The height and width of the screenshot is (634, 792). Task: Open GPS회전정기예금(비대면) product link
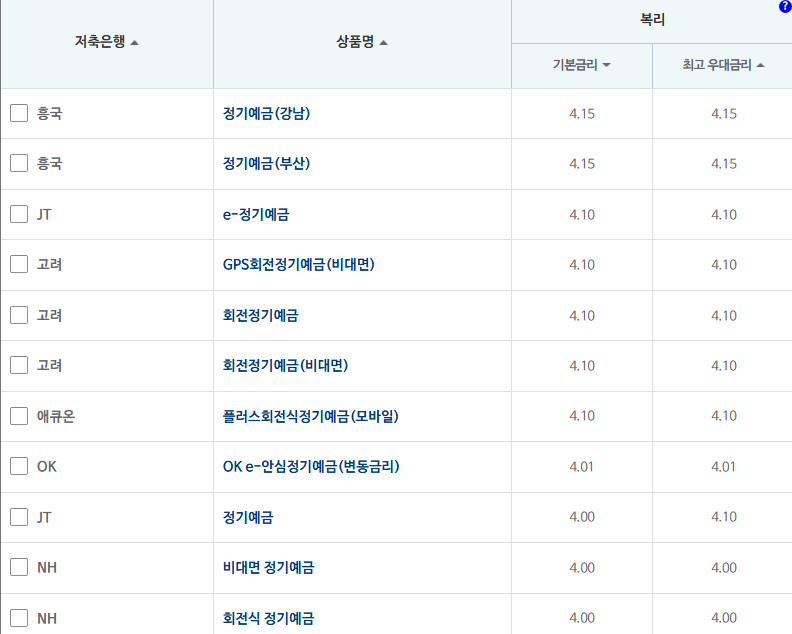[x=299, y=264]
